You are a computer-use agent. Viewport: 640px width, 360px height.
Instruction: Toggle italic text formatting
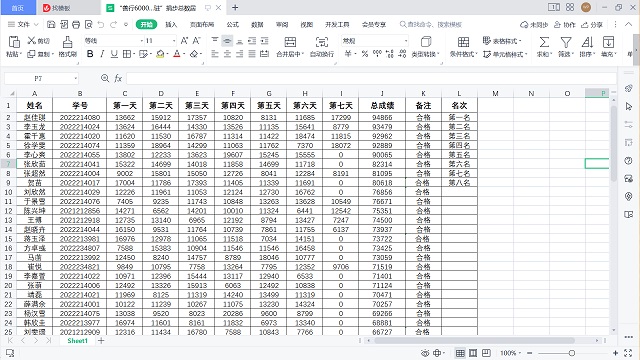[102, 54]
